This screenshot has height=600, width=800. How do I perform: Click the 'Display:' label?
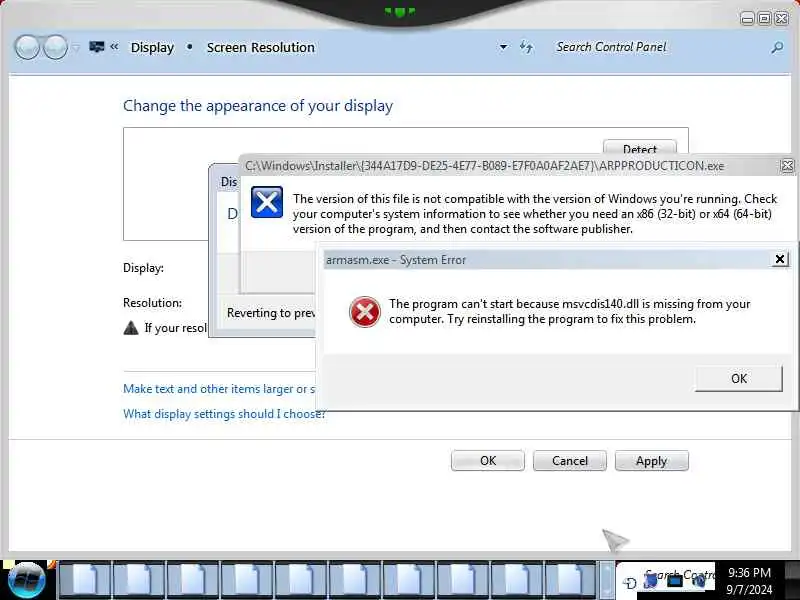[x=143, y=268]
